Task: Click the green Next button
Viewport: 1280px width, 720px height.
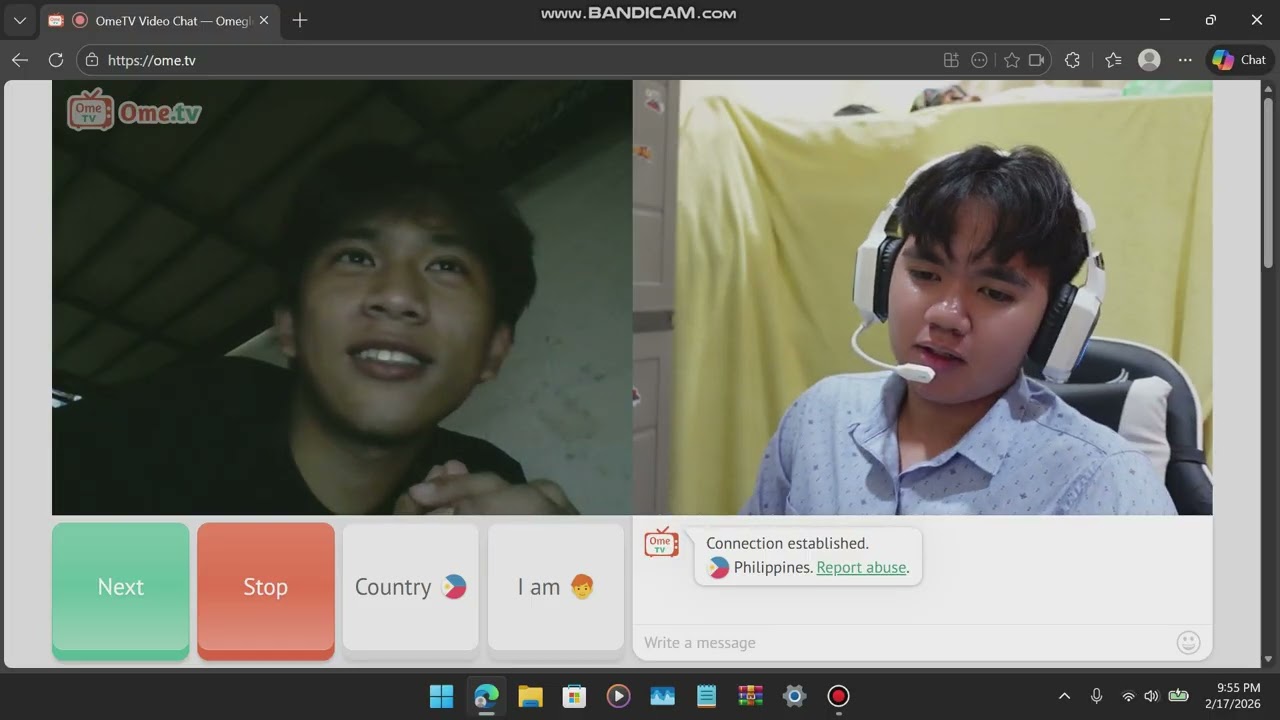Action: (x=120, y=588)
